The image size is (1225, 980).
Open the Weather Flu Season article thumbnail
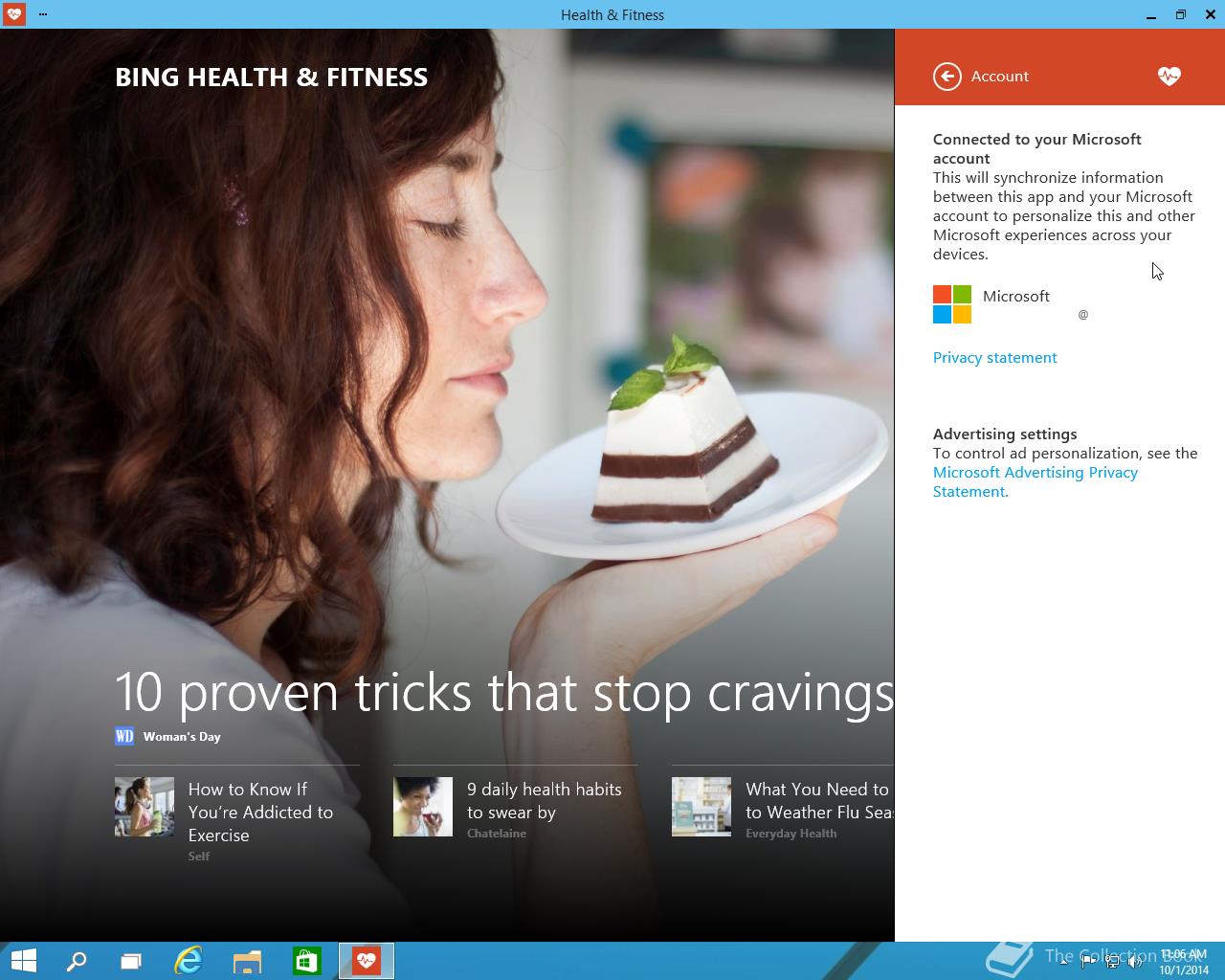click(702, 807)
